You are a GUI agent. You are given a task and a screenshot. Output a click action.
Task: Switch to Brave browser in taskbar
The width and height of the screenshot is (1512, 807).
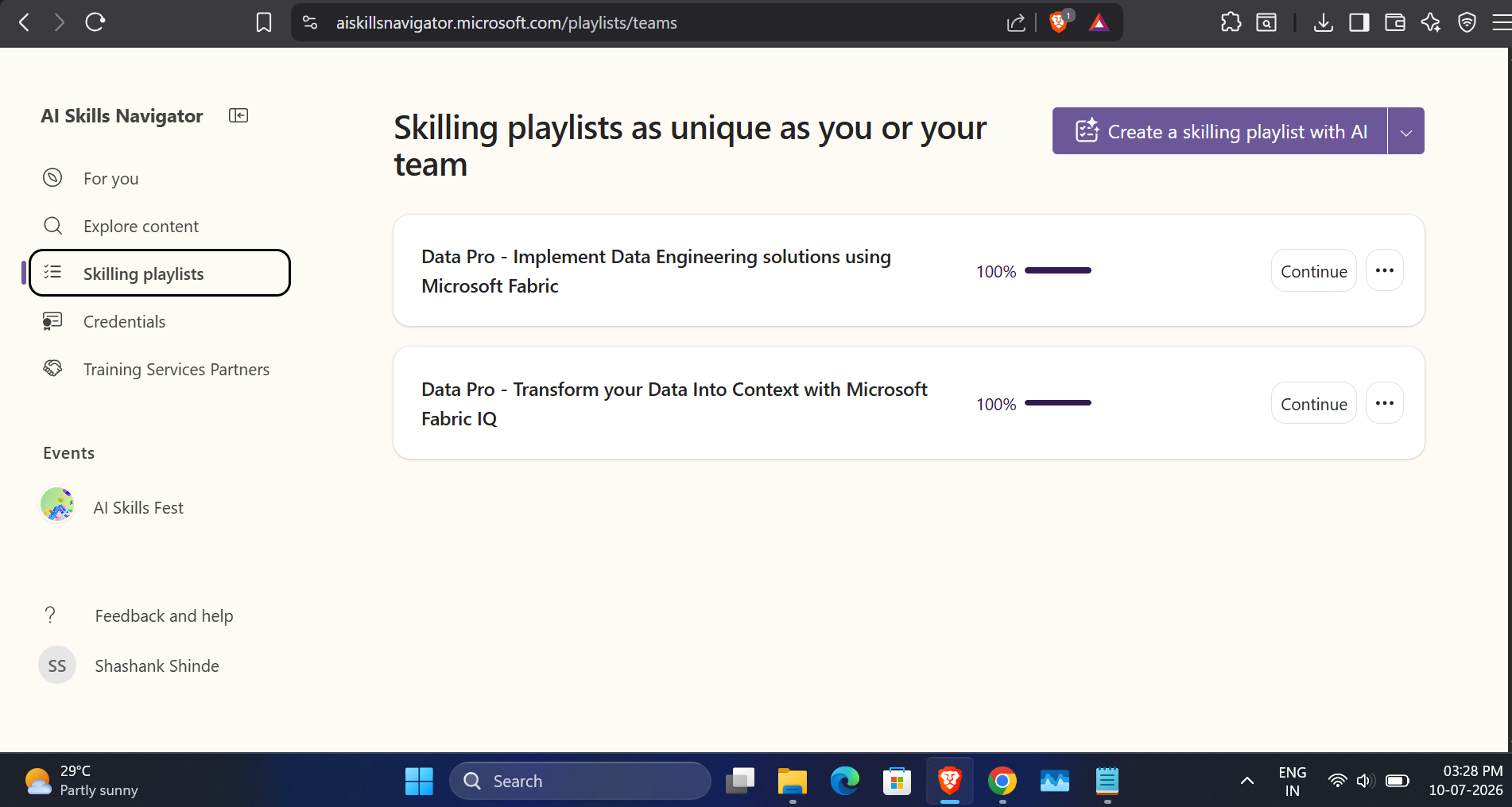950,781
